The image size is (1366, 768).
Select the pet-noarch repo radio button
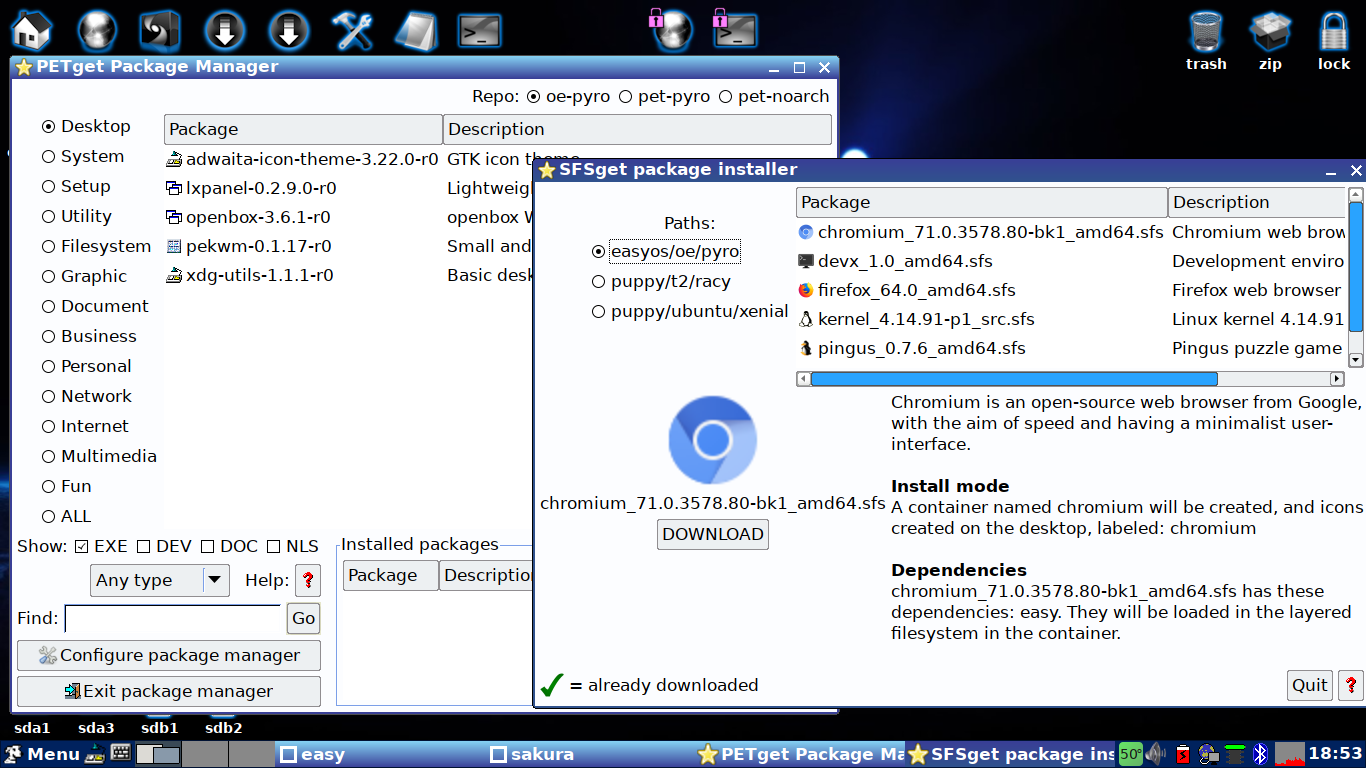coord(727,97)
